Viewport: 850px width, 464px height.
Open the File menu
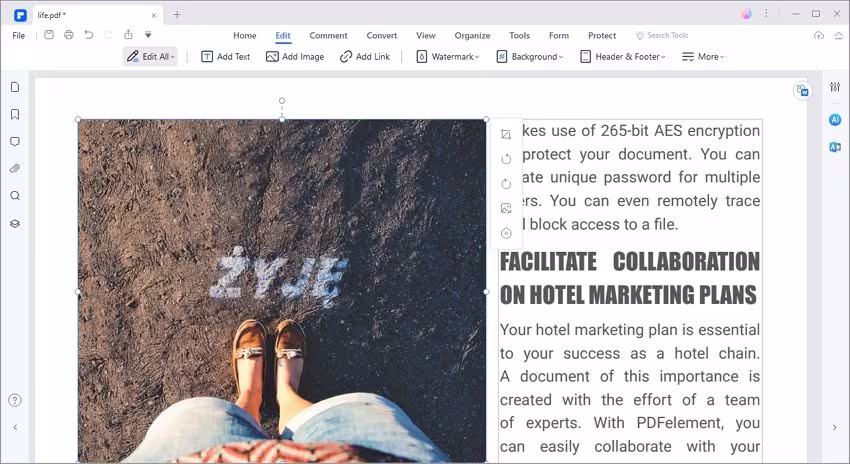pos(18,35)
